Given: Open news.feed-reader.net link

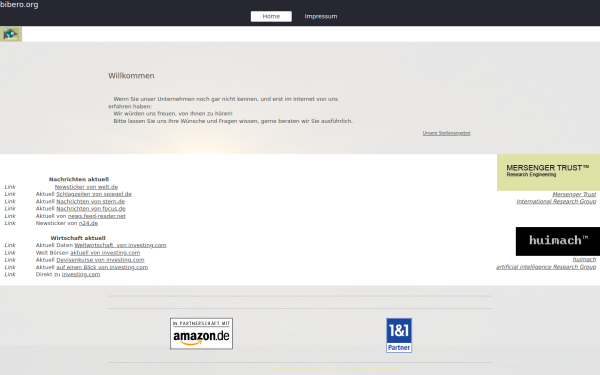Looking at the screenshot, I should coord(96,216).
